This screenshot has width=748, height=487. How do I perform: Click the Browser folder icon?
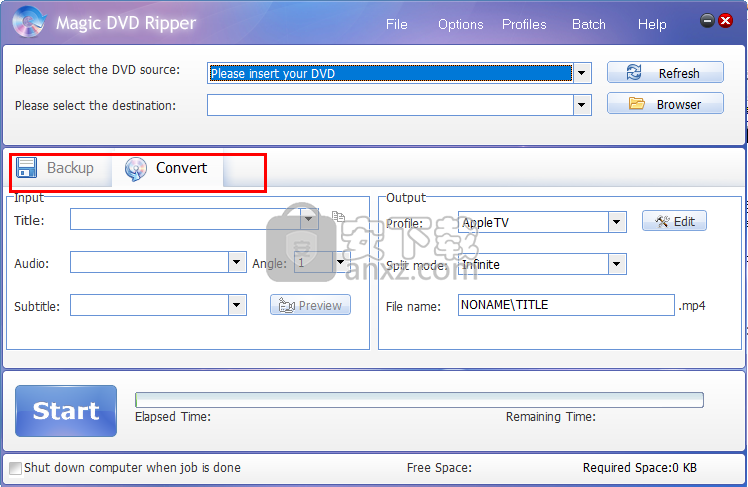coord(636,104)
